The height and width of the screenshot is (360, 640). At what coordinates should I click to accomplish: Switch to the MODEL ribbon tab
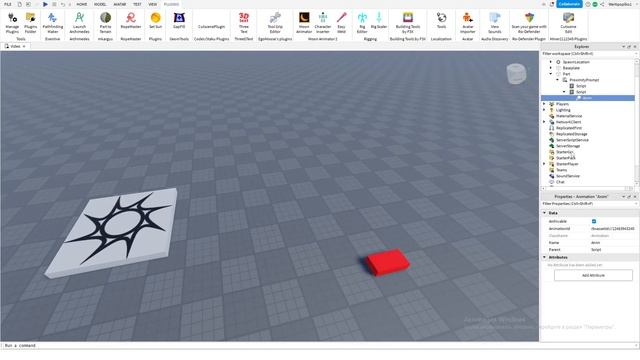(x=100, y=4)
